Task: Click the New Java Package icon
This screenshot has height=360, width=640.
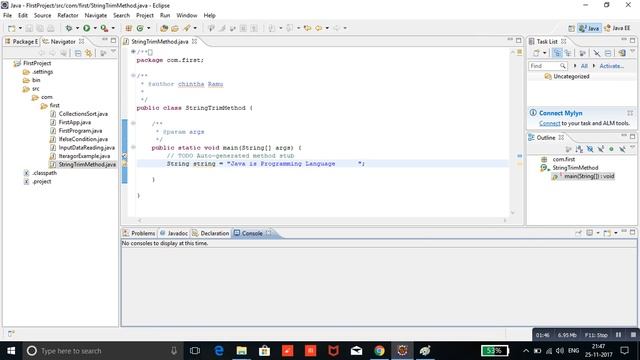Action: [x=129, y=28]
